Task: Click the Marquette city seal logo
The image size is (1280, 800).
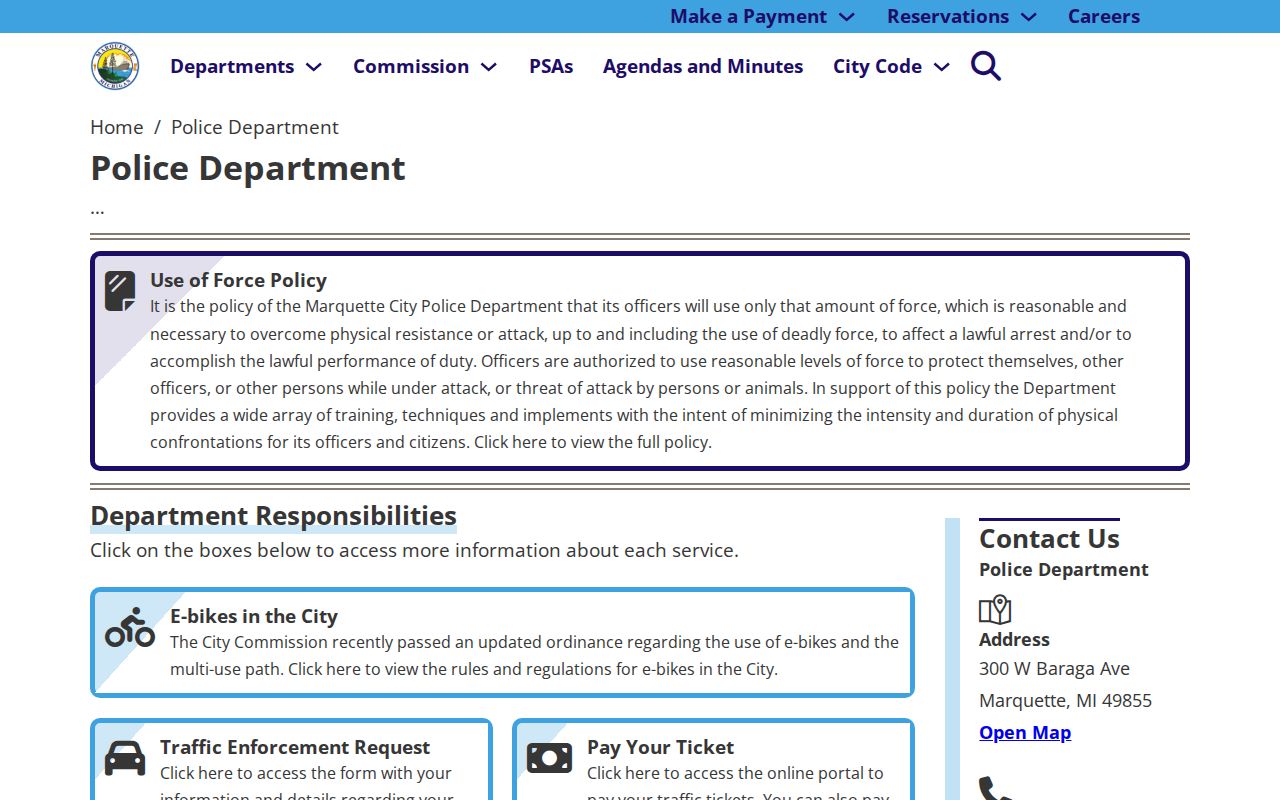Action: [x=115, y=66]
